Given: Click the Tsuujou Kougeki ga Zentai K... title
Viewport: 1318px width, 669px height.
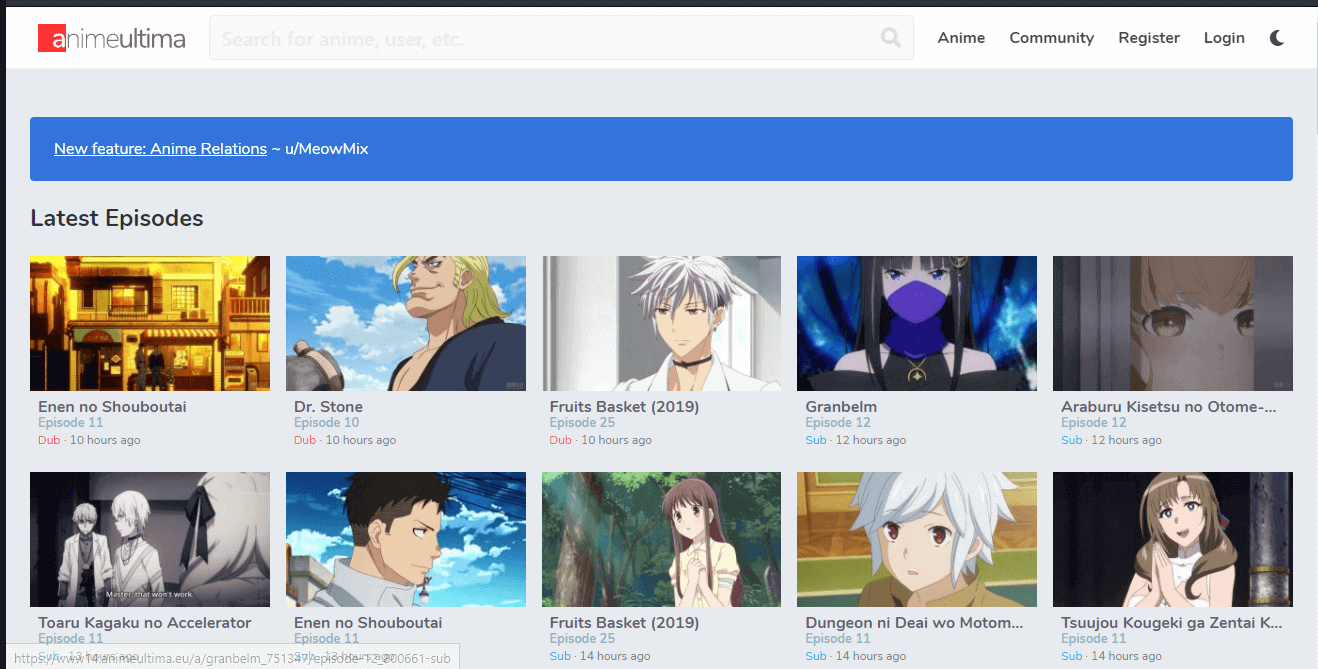Looking at the screenshot, I should click(x=1171, y=623).
